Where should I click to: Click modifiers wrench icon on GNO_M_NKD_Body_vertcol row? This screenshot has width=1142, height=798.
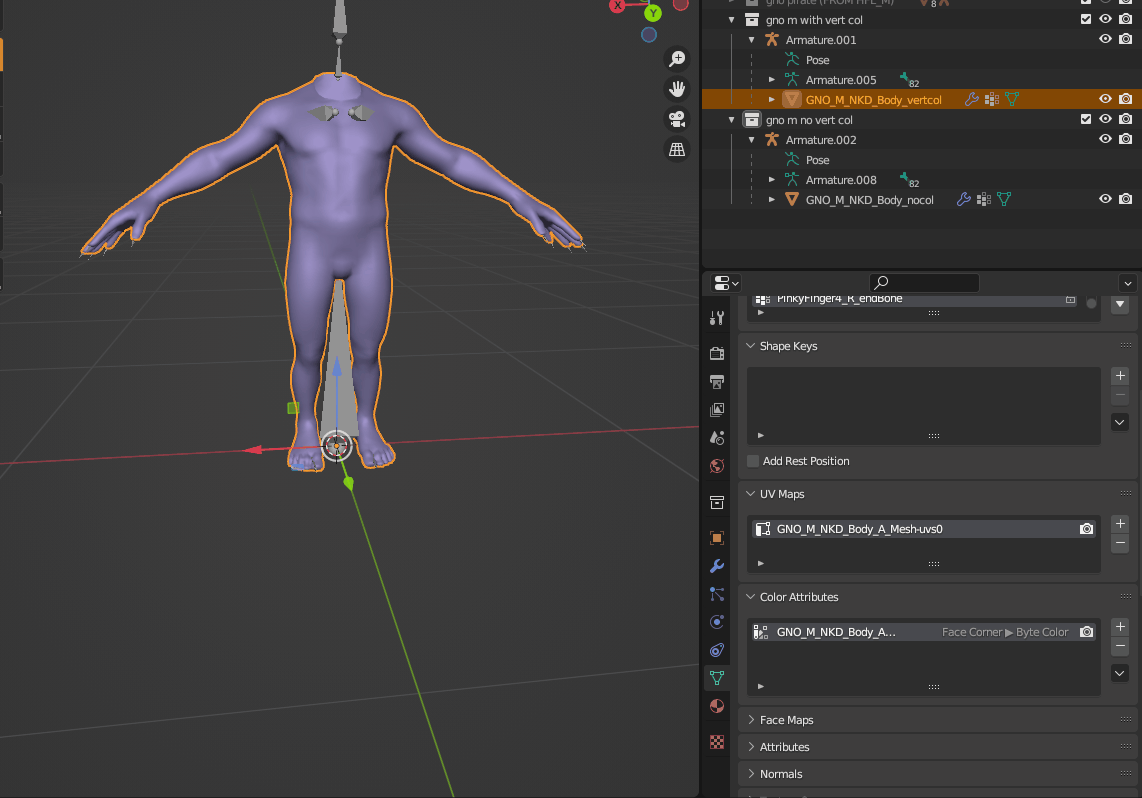pos(972,99)
